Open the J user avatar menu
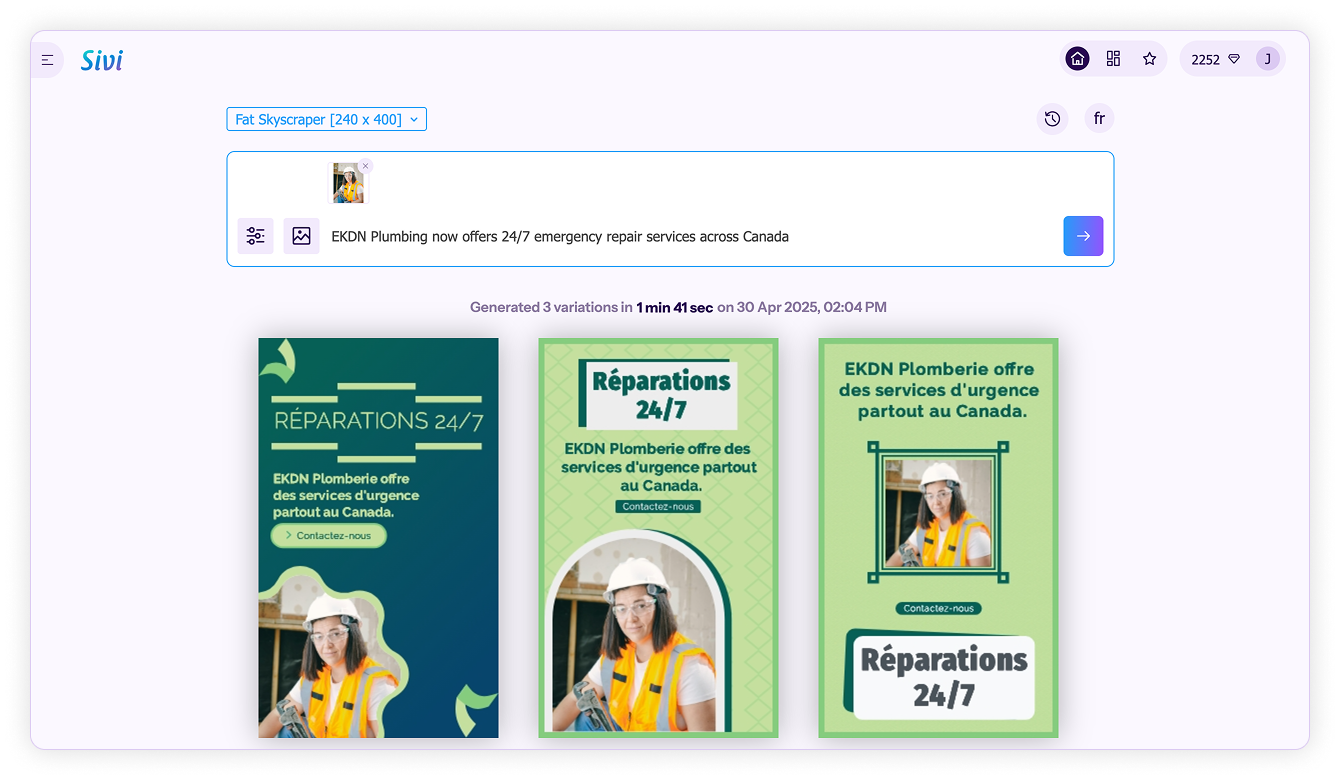Viewport: 1340px width, 780px height. 1267,59
